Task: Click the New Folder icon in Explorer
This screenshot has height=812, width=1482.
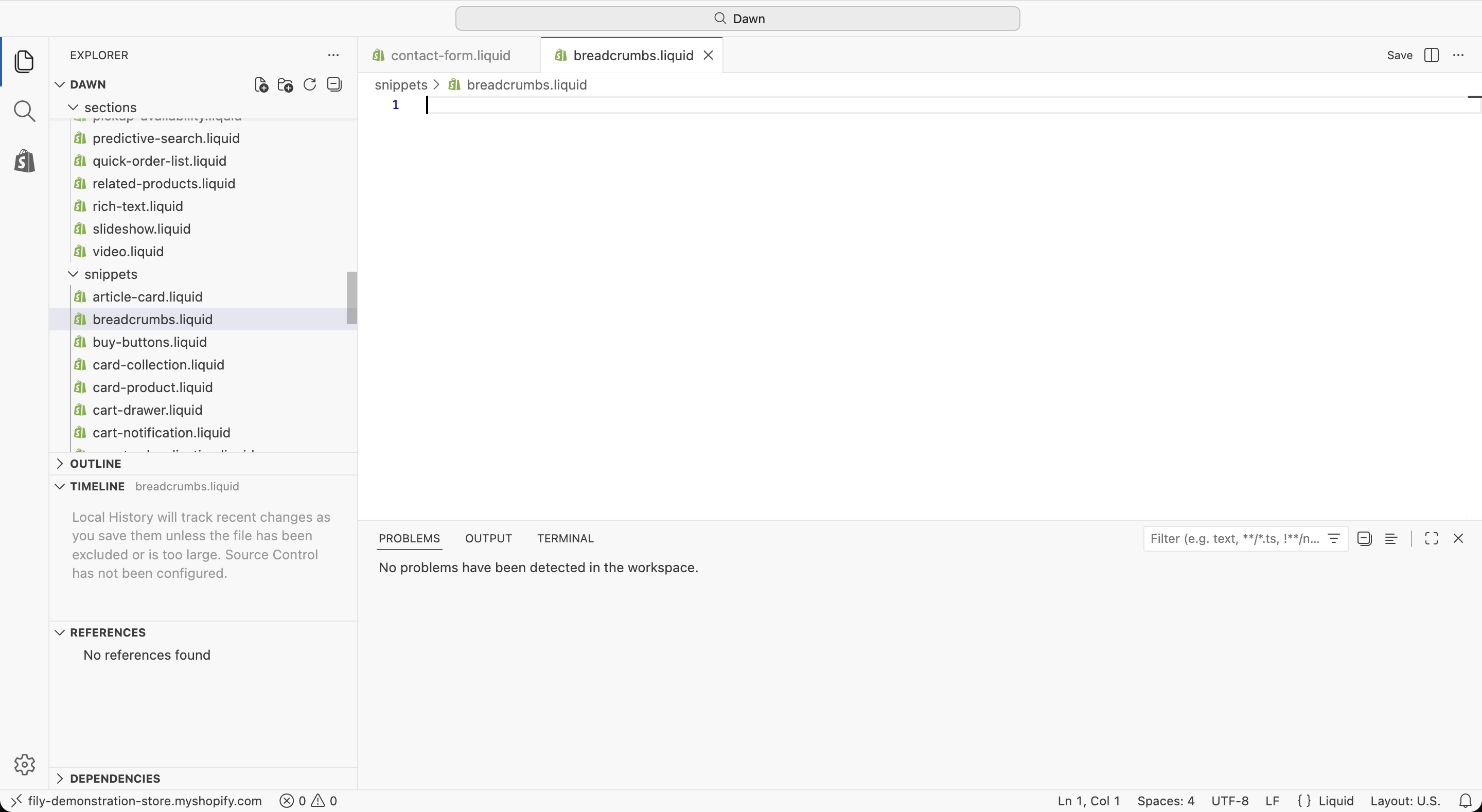Action: click(286, 84)
